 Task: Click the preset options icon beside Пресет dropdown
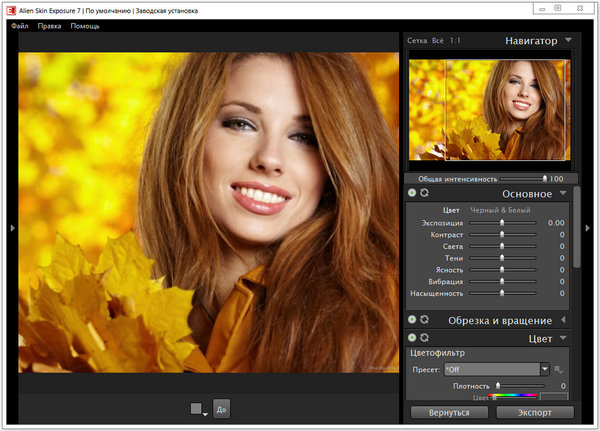559,370
